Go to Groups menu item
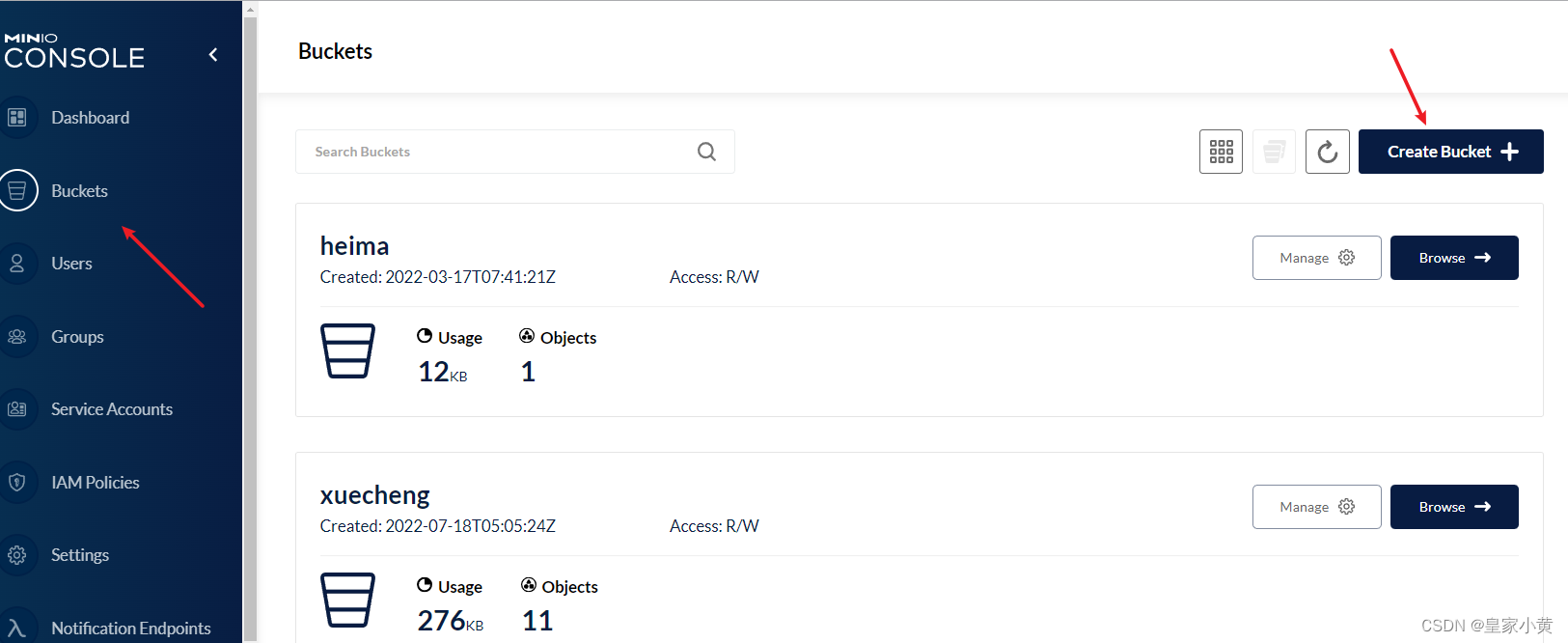Screen dimensions: 1568x643 point(77,337)
